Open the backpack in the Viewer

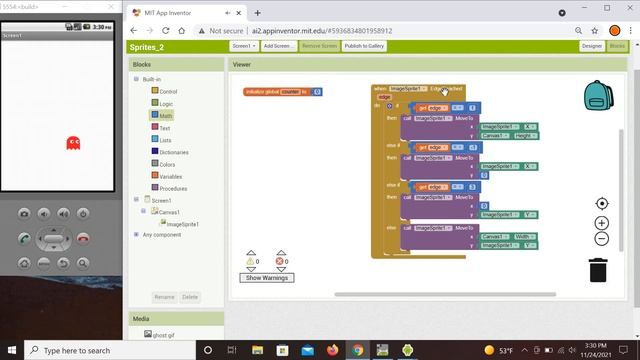598,96
